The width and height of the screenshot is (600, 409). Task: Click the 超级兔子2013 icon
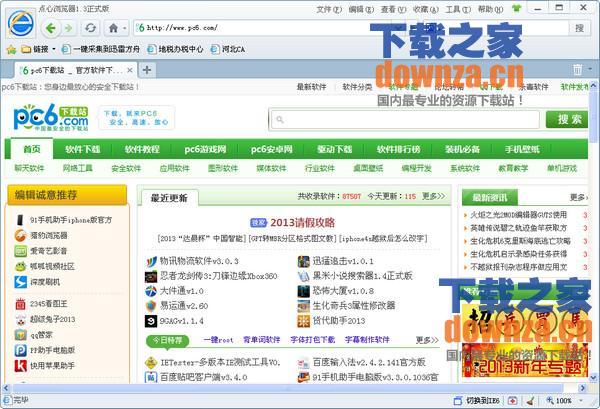(20, 319)
